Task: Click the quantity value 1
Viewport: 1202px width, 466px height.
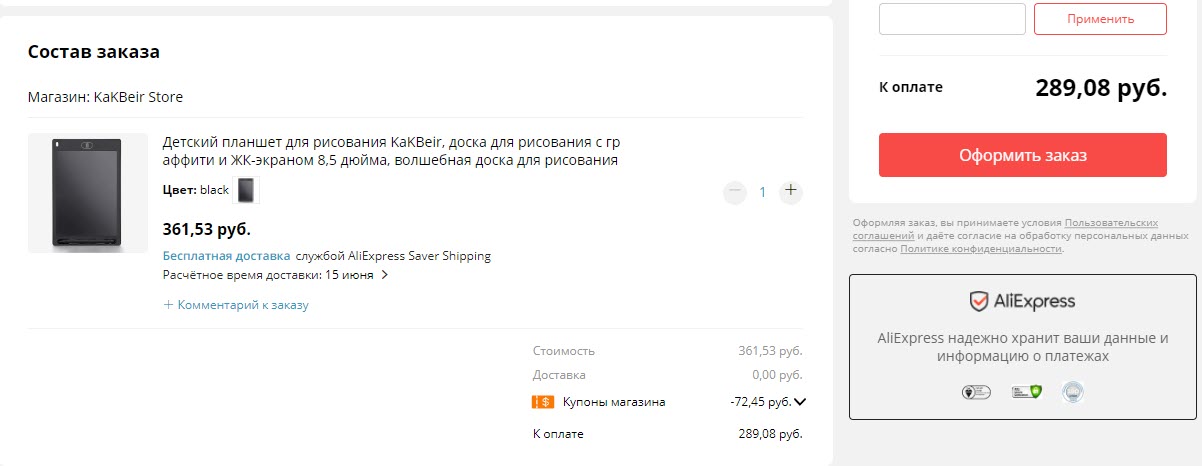Action: [x=762, y=192]
